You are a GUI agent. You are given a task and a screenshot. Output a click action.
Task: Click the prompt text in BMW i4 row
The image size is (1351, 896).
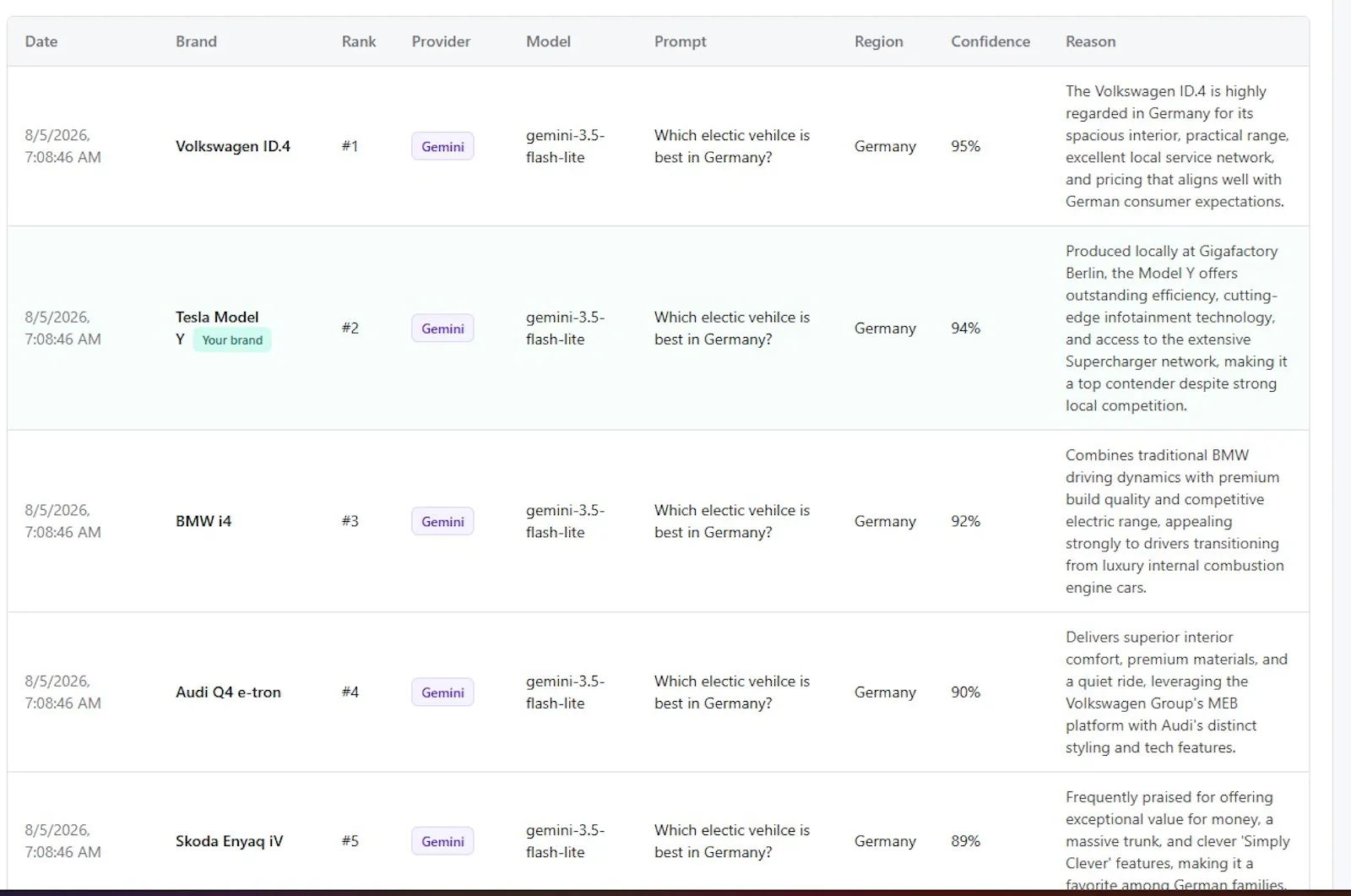tap(731, 521)
